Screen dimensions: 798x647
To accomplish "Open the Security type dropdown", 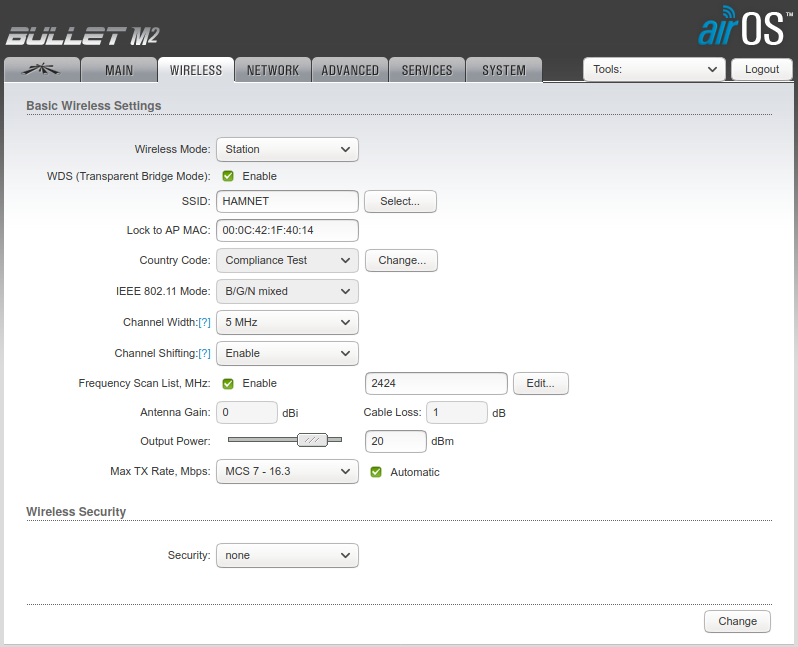I will [x=287, y=555].
